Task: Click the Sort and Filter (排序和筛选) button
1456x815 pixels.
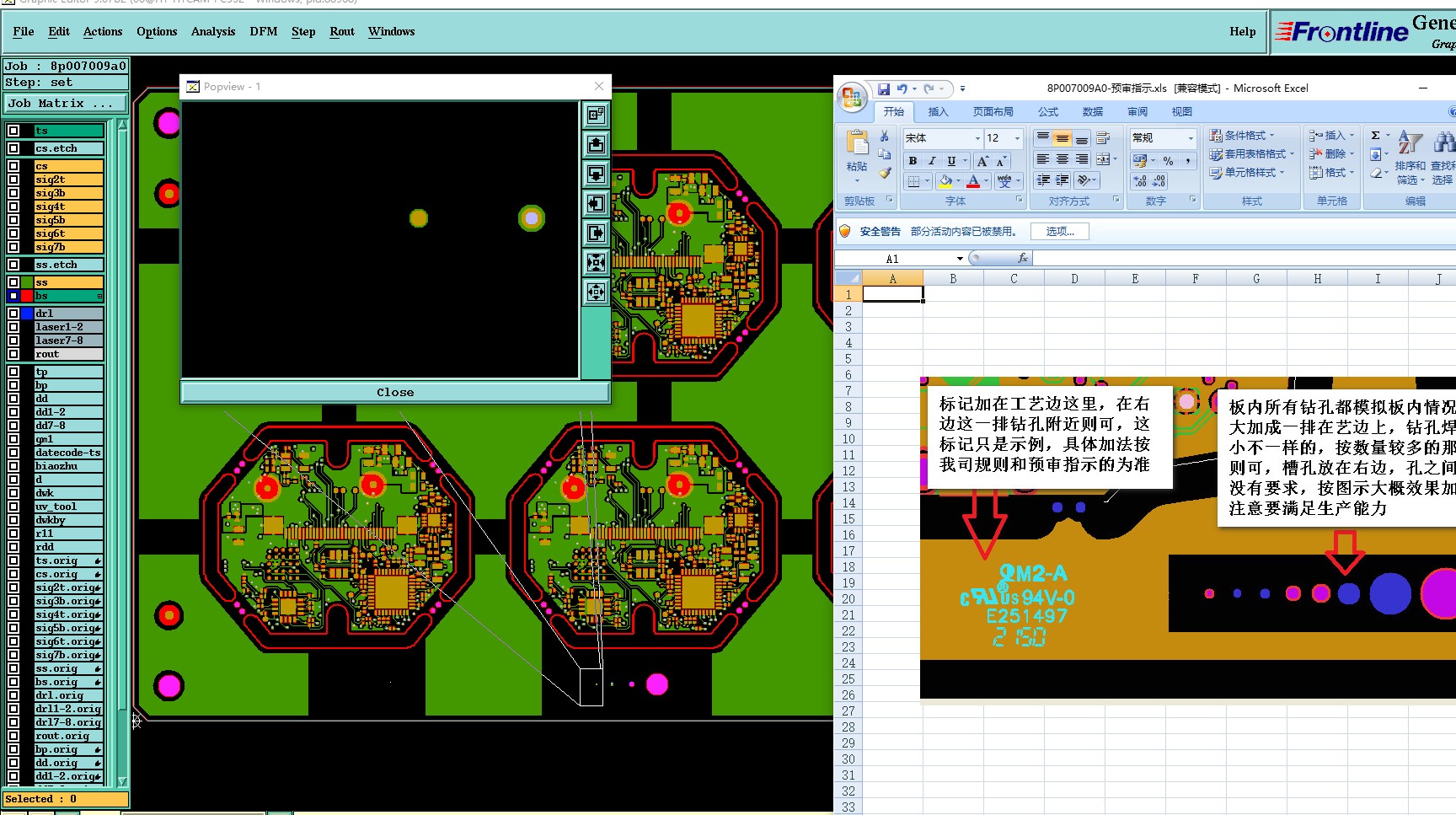Action: [1410, 157]
